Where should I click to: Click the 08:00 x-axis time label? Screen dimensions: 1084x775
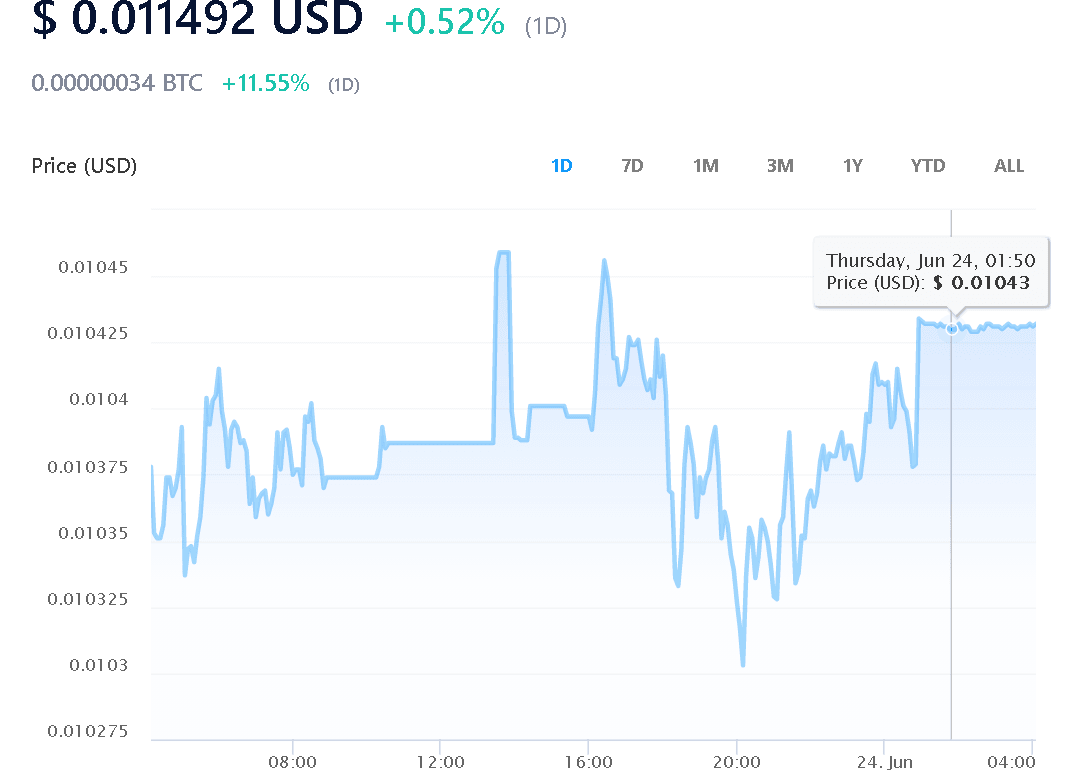pos(293,762)
